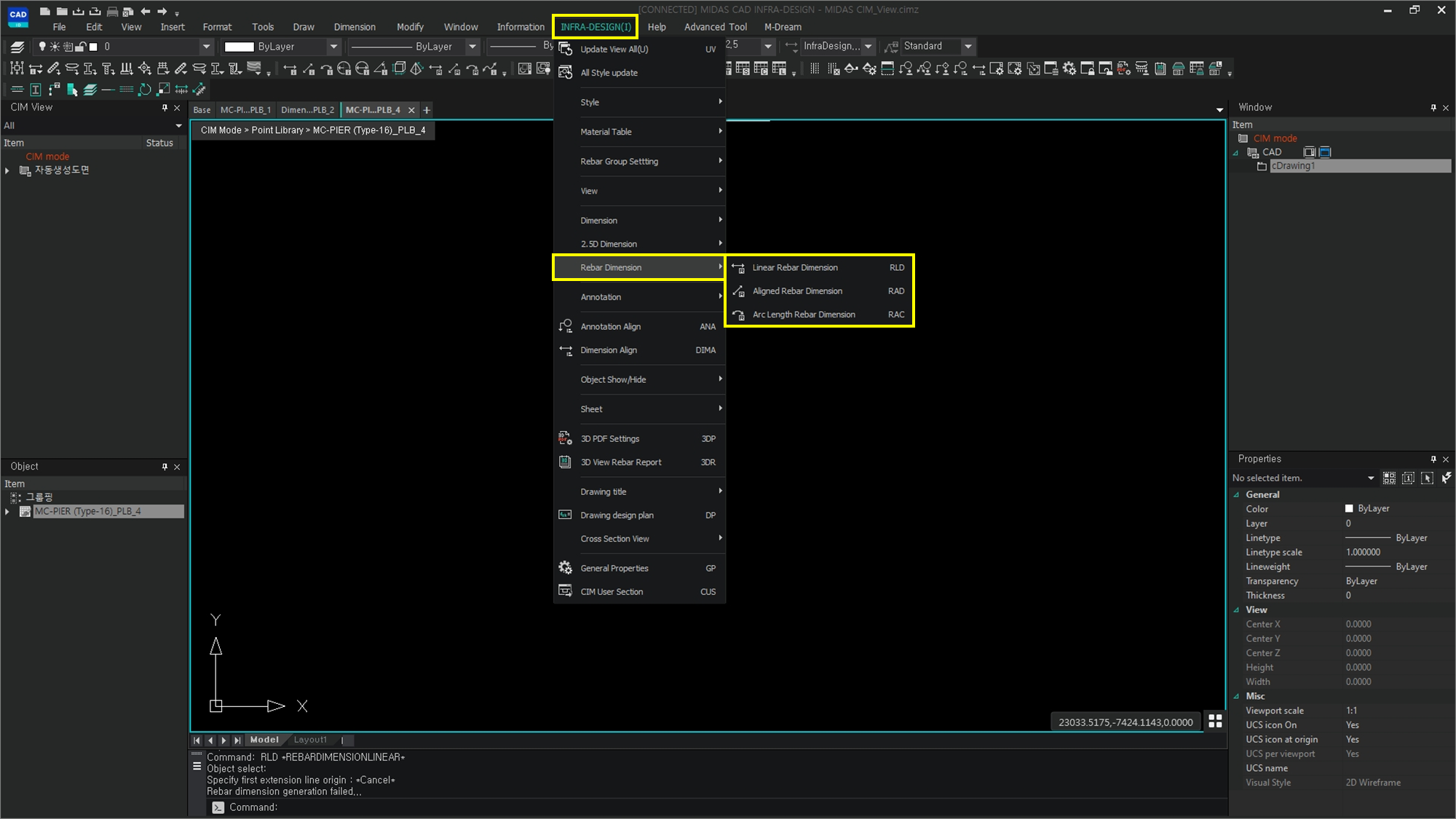1456x819 pixels.
Task: Click the 3D View Rebar Report icon
Action: point(566,462)
